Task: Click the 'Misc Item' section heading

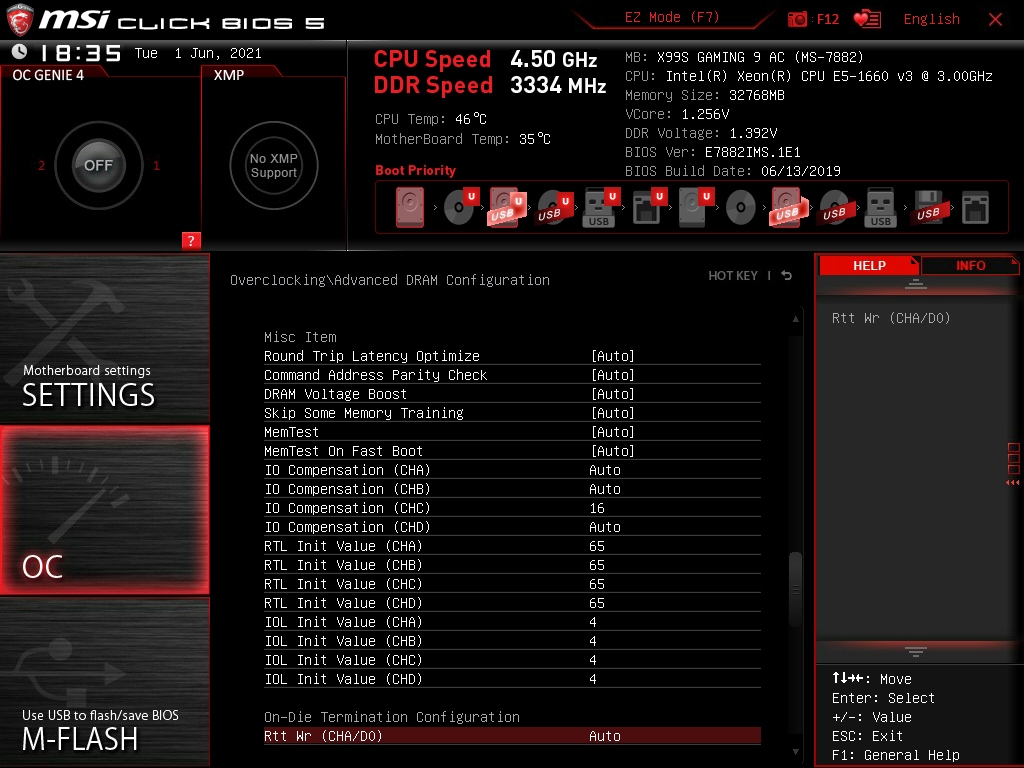Action: click(x=300, y=337)
